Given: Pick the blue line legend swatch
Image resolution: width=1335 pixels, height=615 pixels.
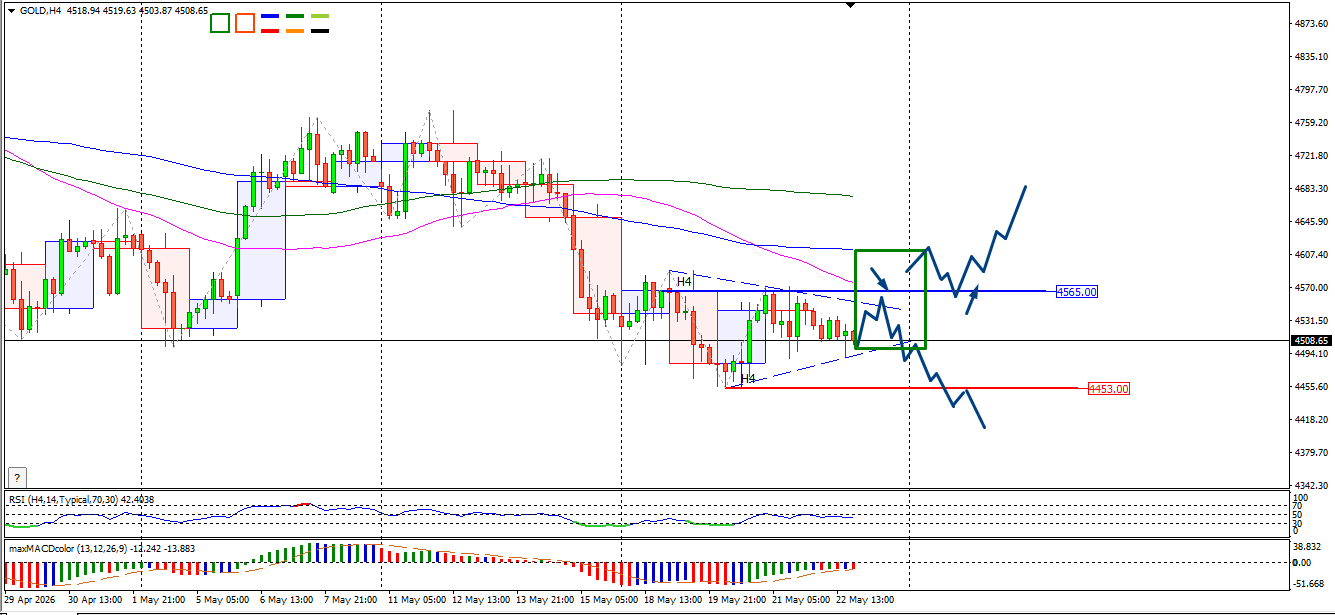Looking at the screenshot, I should [x=269, y=17].
